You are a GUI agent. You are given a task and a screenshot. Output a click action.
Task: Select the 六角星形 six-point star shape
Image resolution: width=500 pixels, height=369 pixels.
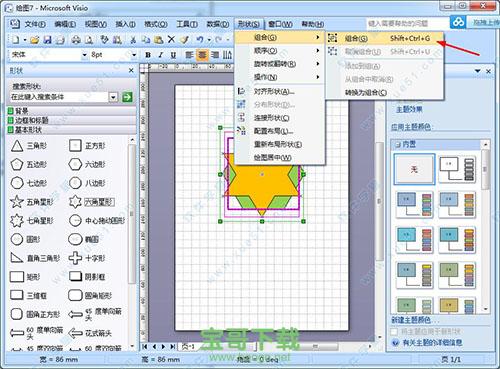(x=92, y=202)
